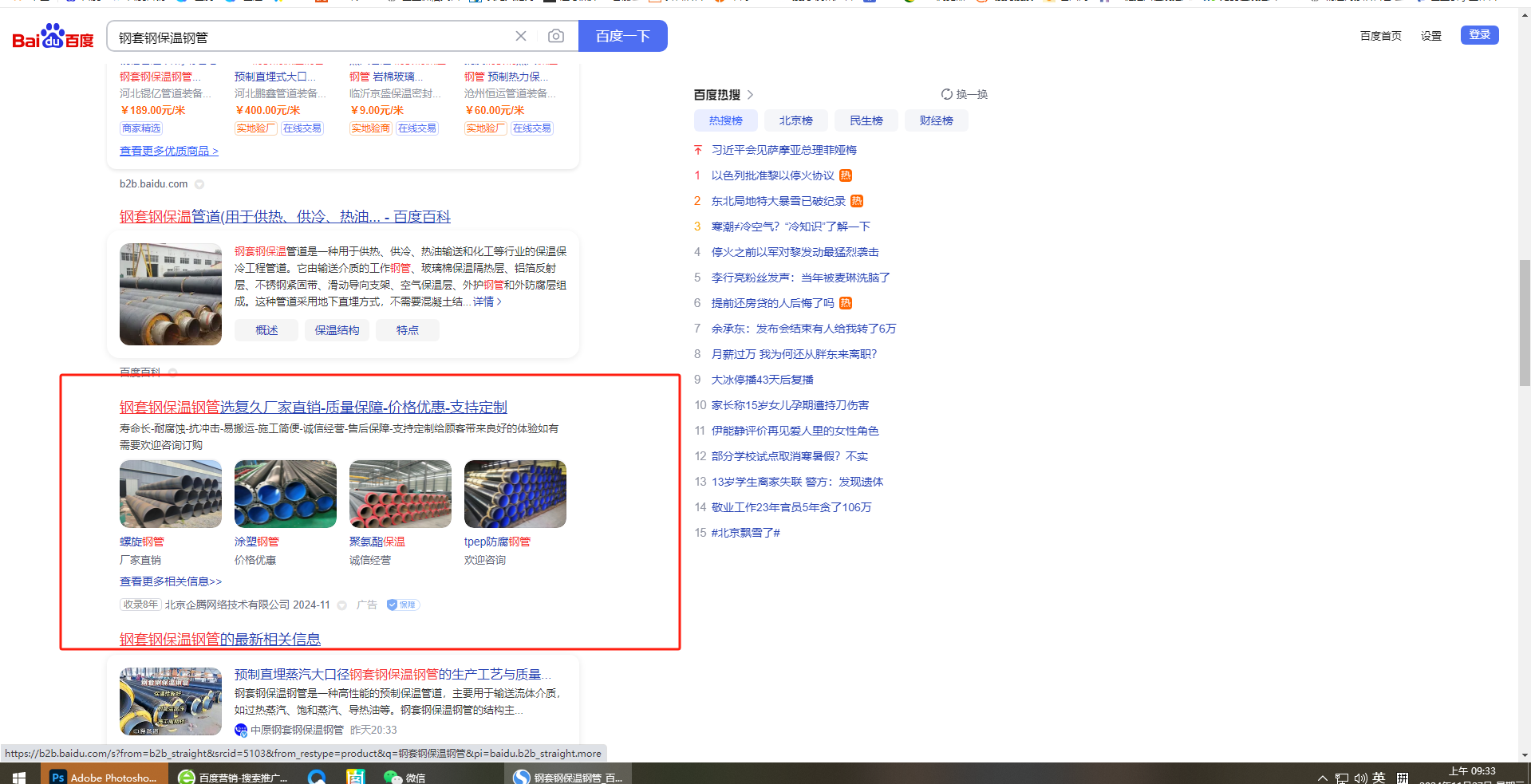Click the blue 保障 shield badge
The image size is (1531, 784).
pyautogui.click(x=403, y=605)
